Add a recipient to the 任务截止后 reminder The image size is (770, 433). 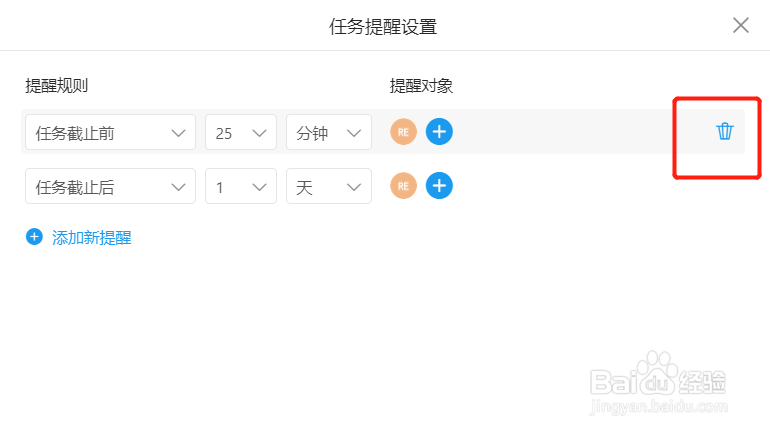click(439, 186)
